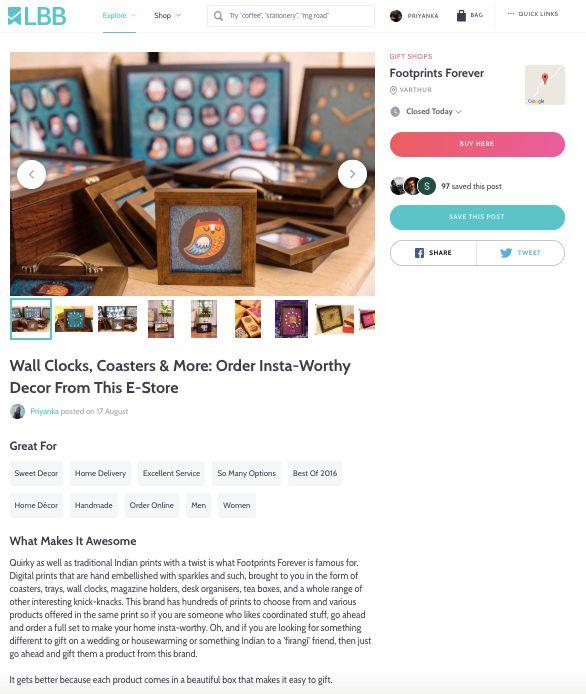Viewport: 586px width, 694px height.
Task: Share via the Facebook icon
Action: (x=419, y=253)
